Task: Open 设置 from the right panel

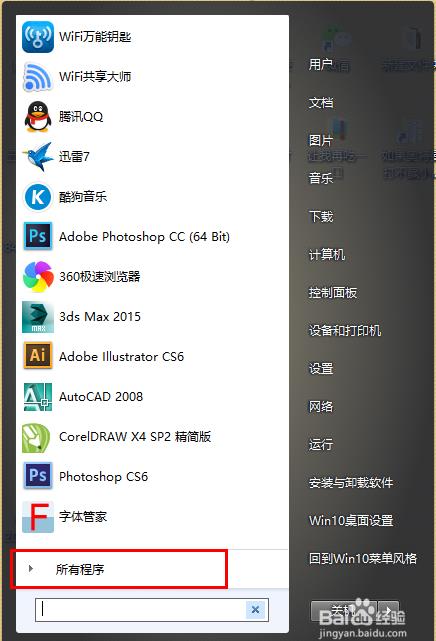Action: click(x=321, y=369)
